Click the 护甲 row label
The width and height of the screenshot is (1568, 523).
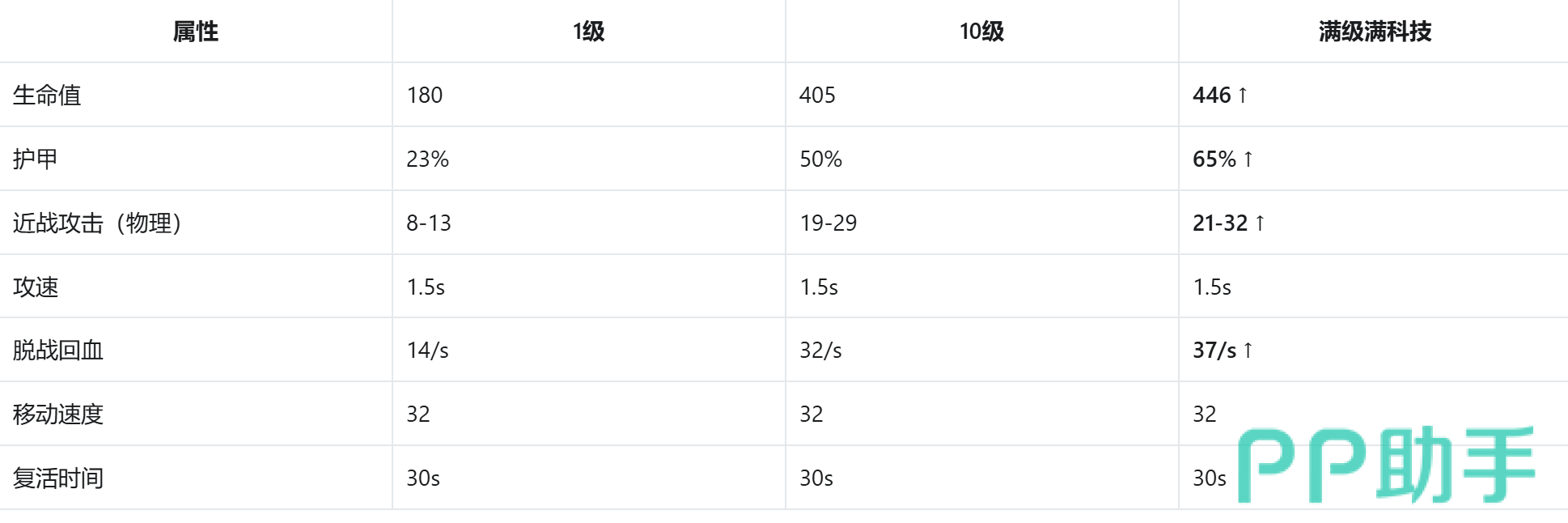click(x=35, y=159)
